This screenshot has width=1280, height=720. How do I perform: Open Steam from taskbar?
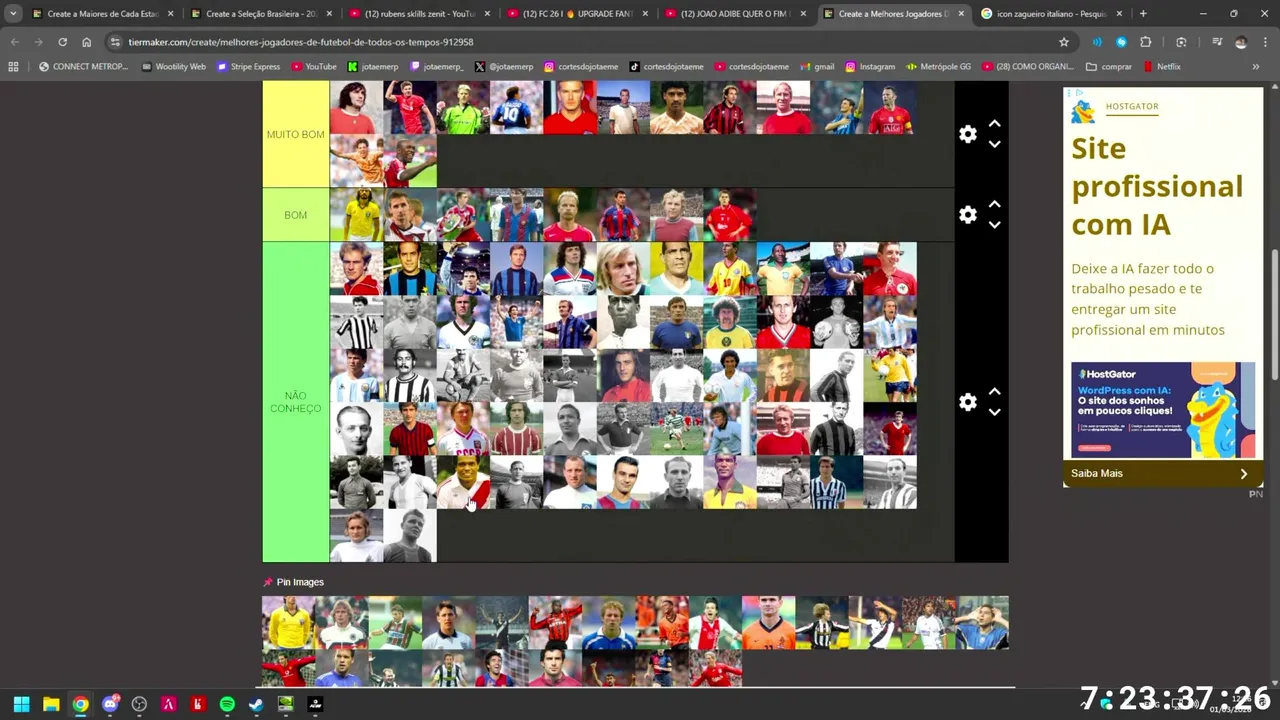coord(256,704)
